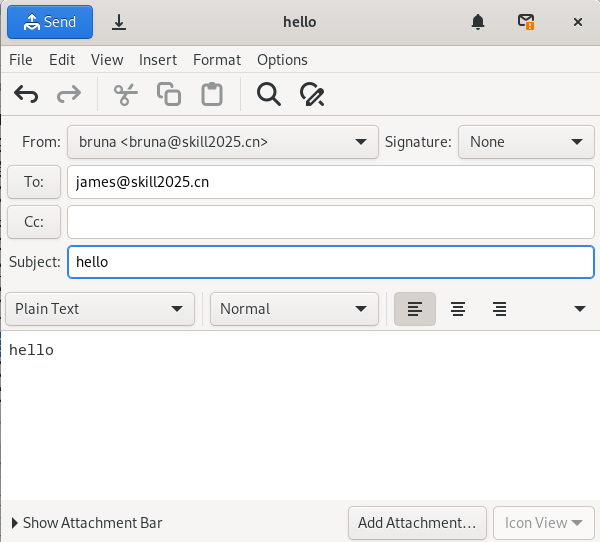Cut selected text with scissors icon
Image resolution: width=600 pixels, height=542 pixels.
(x=126, y=94)
